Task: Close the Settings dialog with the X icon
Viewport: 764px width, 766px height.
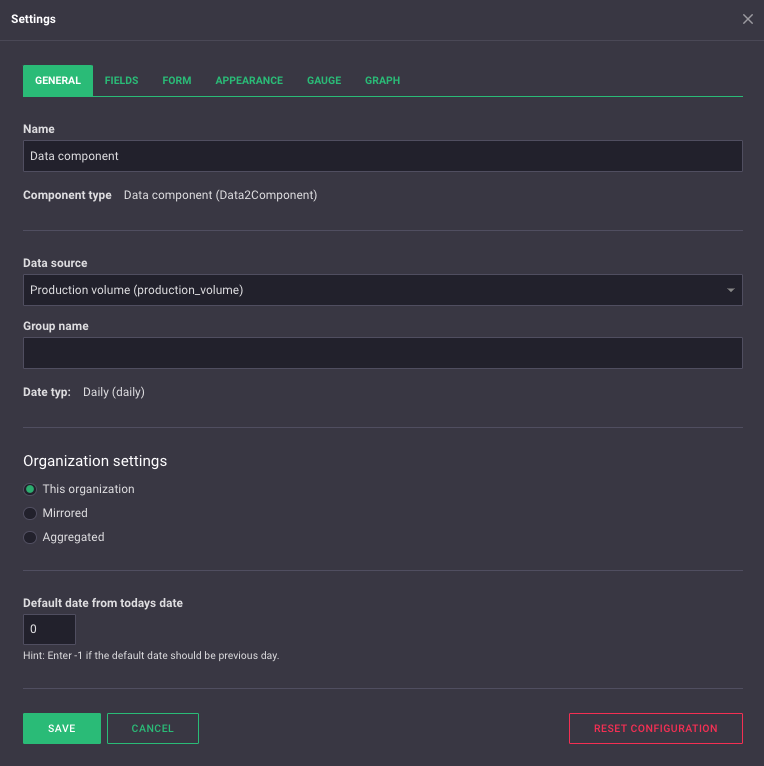Action: (748, 19)
